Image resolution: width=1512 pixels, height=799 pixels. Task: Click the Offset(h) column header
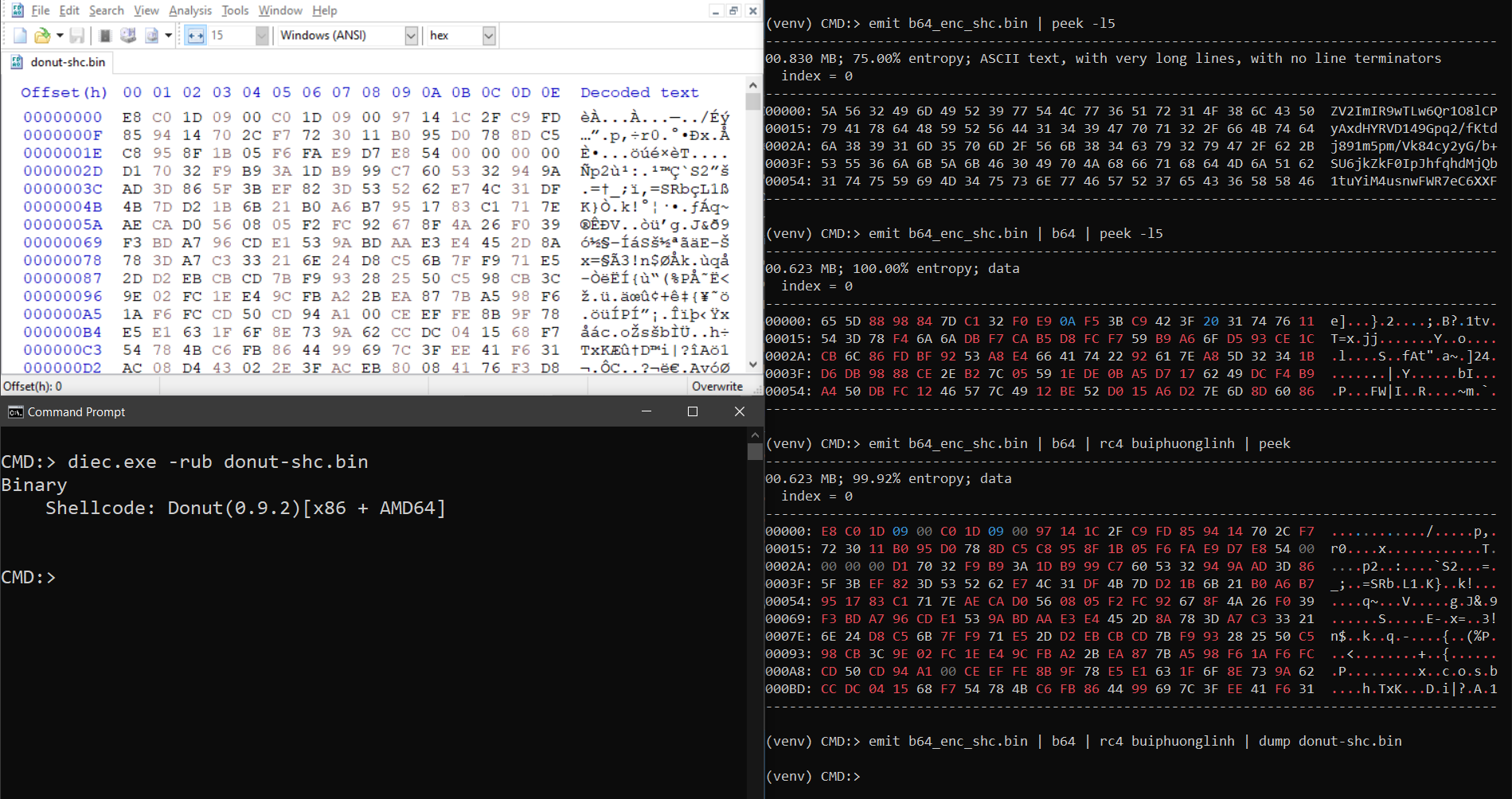coord(64,92)
